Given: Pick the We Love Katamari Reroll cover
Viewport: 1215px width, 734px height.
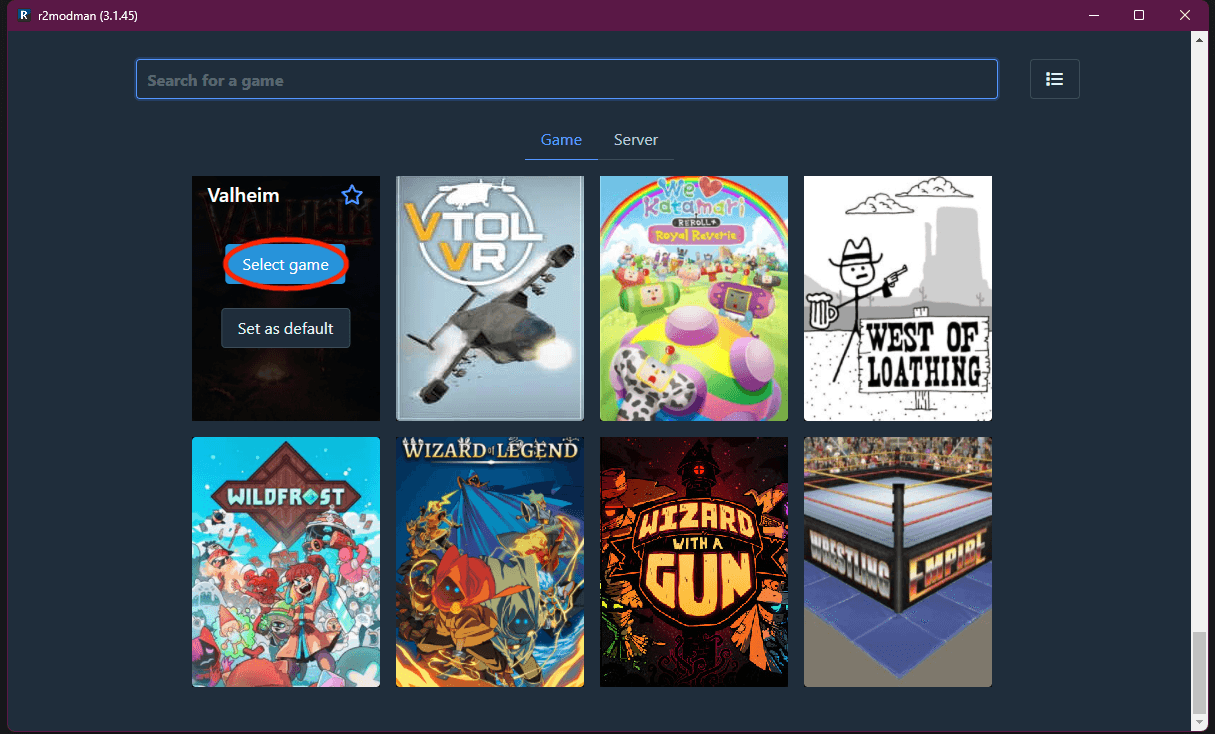Looking at the screenshot, I should 694,299.
